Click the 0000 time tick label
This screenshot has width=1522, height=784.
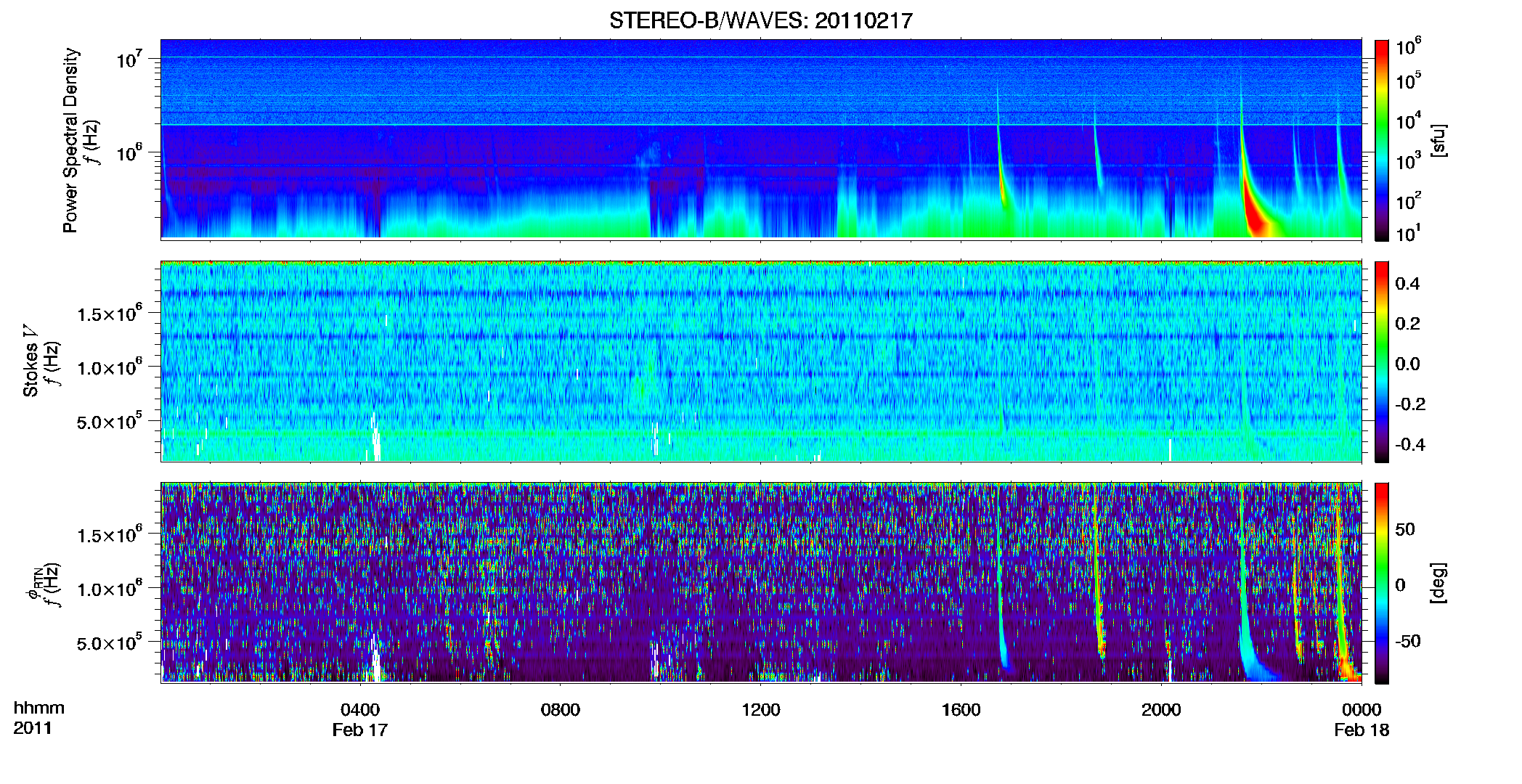pos(1362,709)
